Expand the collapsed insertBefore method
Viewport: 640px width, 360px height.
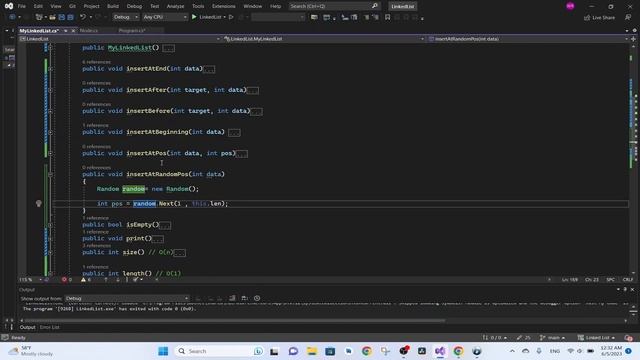tap(51, 111)
